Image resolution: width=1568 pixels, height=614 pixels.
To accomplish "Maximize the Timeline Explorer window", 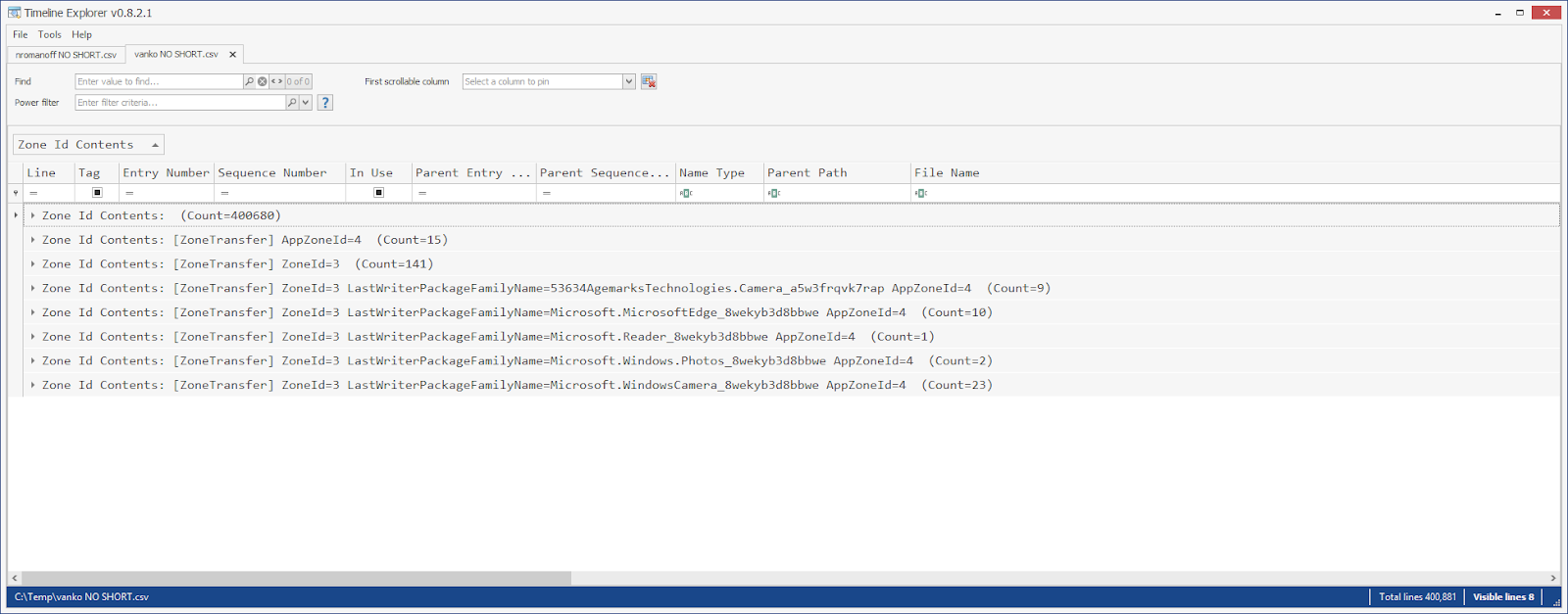I will pyautogui.click(x=1520, y=13).
